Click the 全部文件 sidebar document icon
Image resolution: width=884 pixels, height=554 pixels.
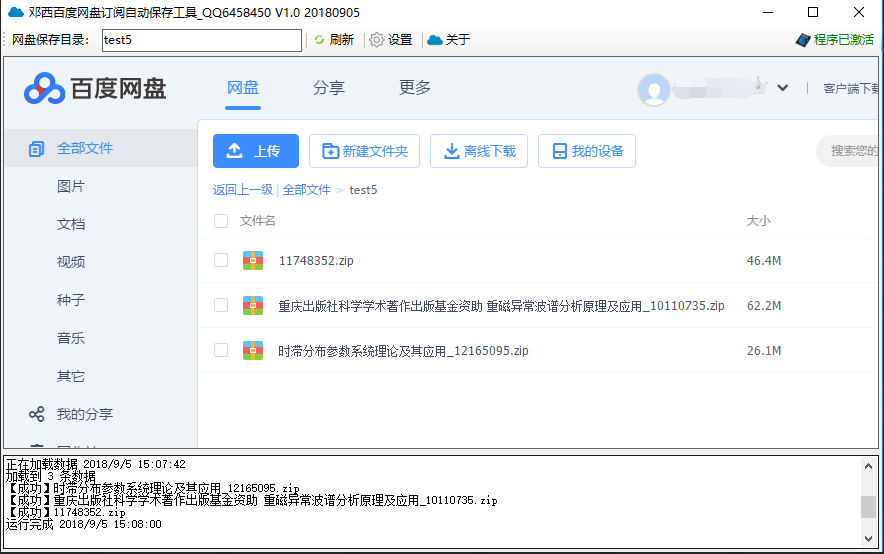point(36,149)
